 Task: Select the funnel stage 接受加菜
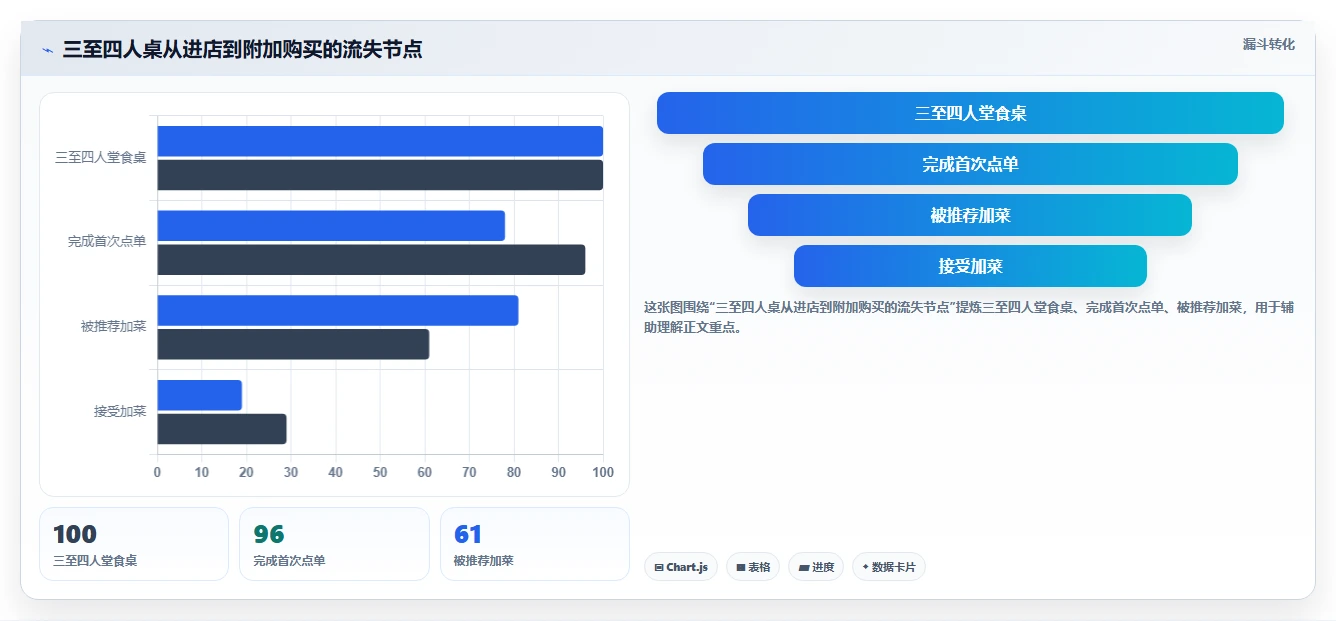point(970,266)
